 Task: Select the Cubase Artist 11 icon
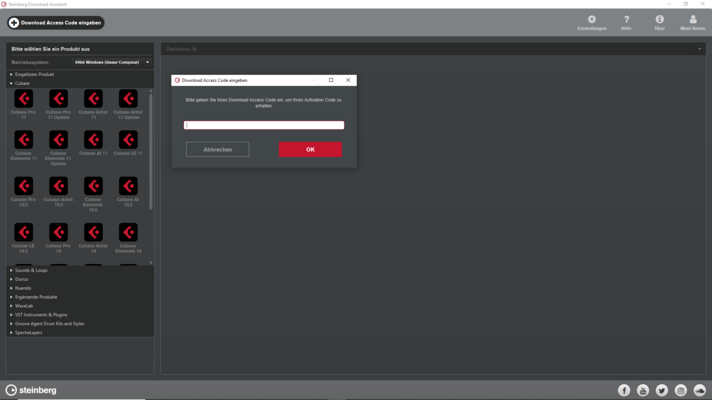93,99
